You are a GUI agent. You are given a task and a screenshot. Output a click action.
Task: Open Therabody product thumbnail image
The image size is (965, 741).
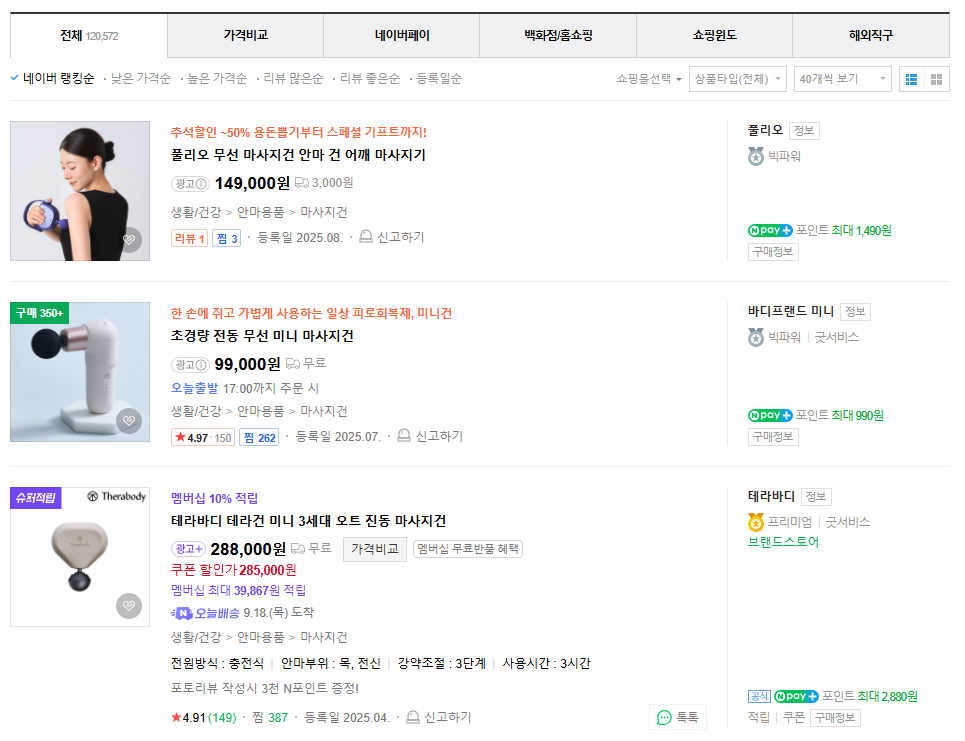pos(80,557)
